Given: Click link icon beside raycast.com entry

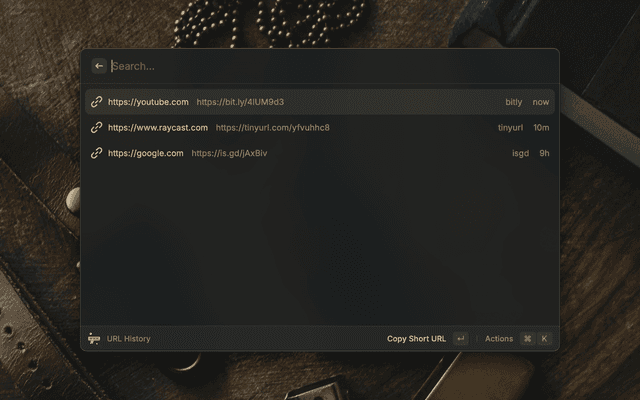Looking at the screenshot, I should coord(96,127).
